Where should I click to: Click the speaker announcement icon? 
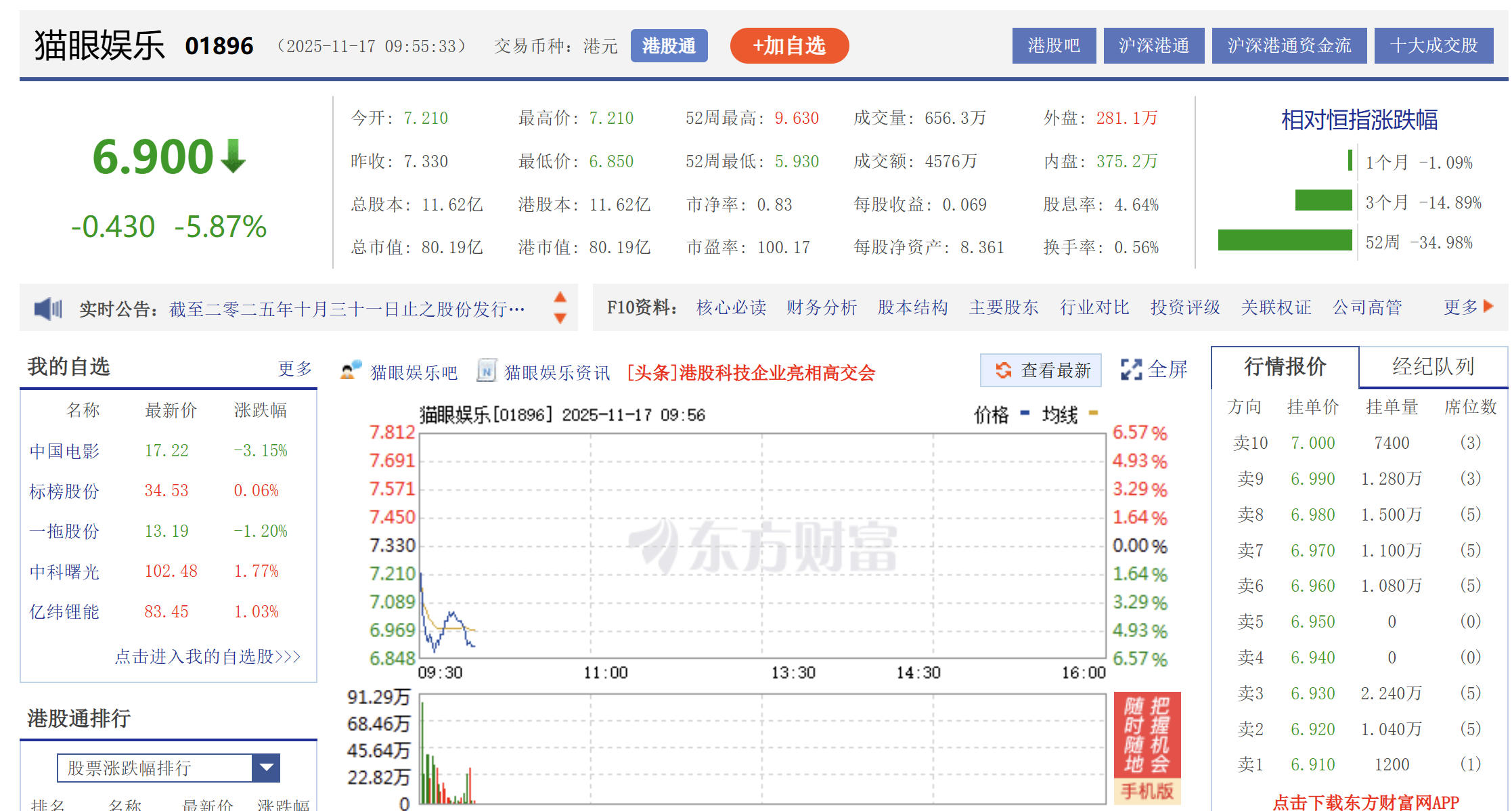point(48,309)
